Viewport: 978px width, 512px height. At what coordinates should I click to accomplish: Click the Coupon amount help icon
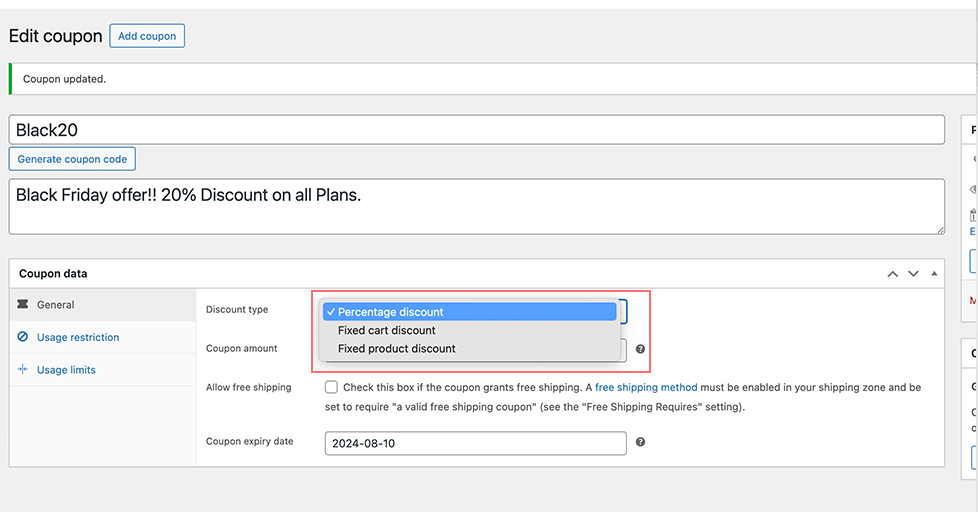[x=640, y=349]
